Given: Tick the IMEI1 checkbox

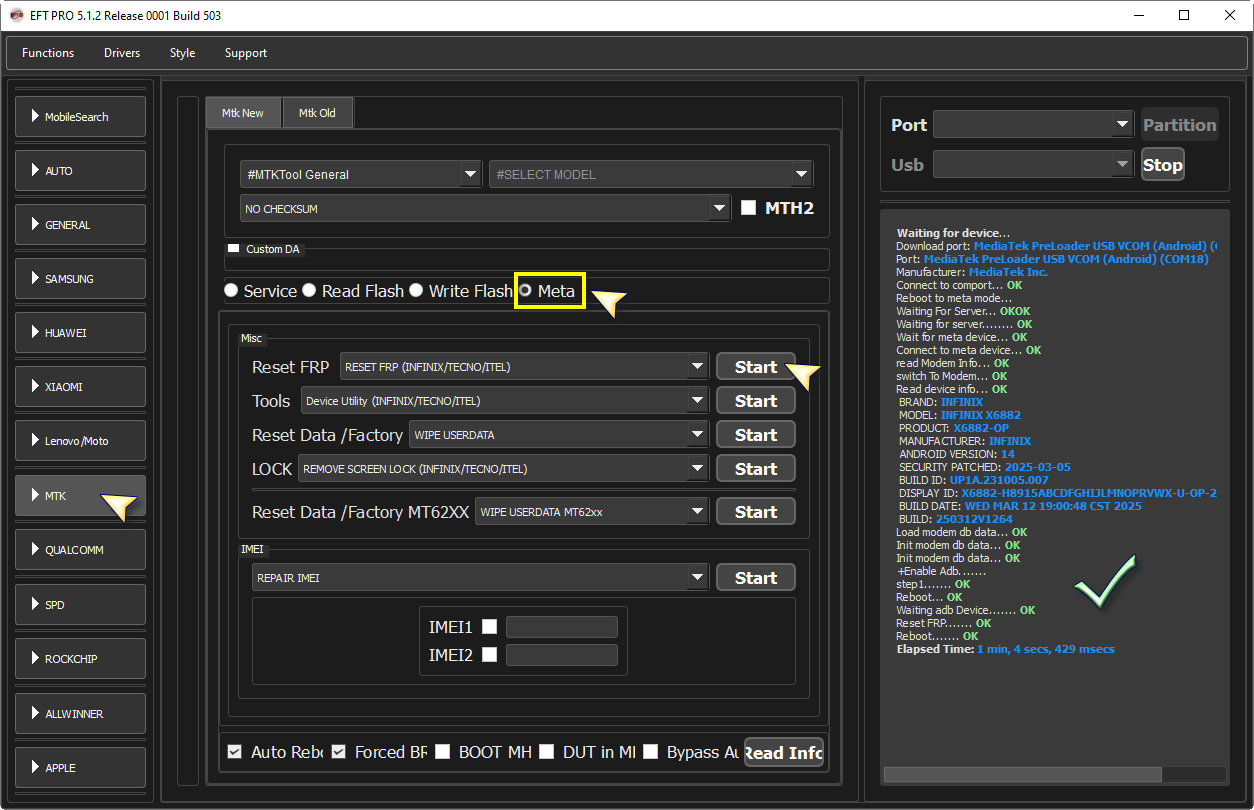Looking at the screenshot, I should 490,627.
